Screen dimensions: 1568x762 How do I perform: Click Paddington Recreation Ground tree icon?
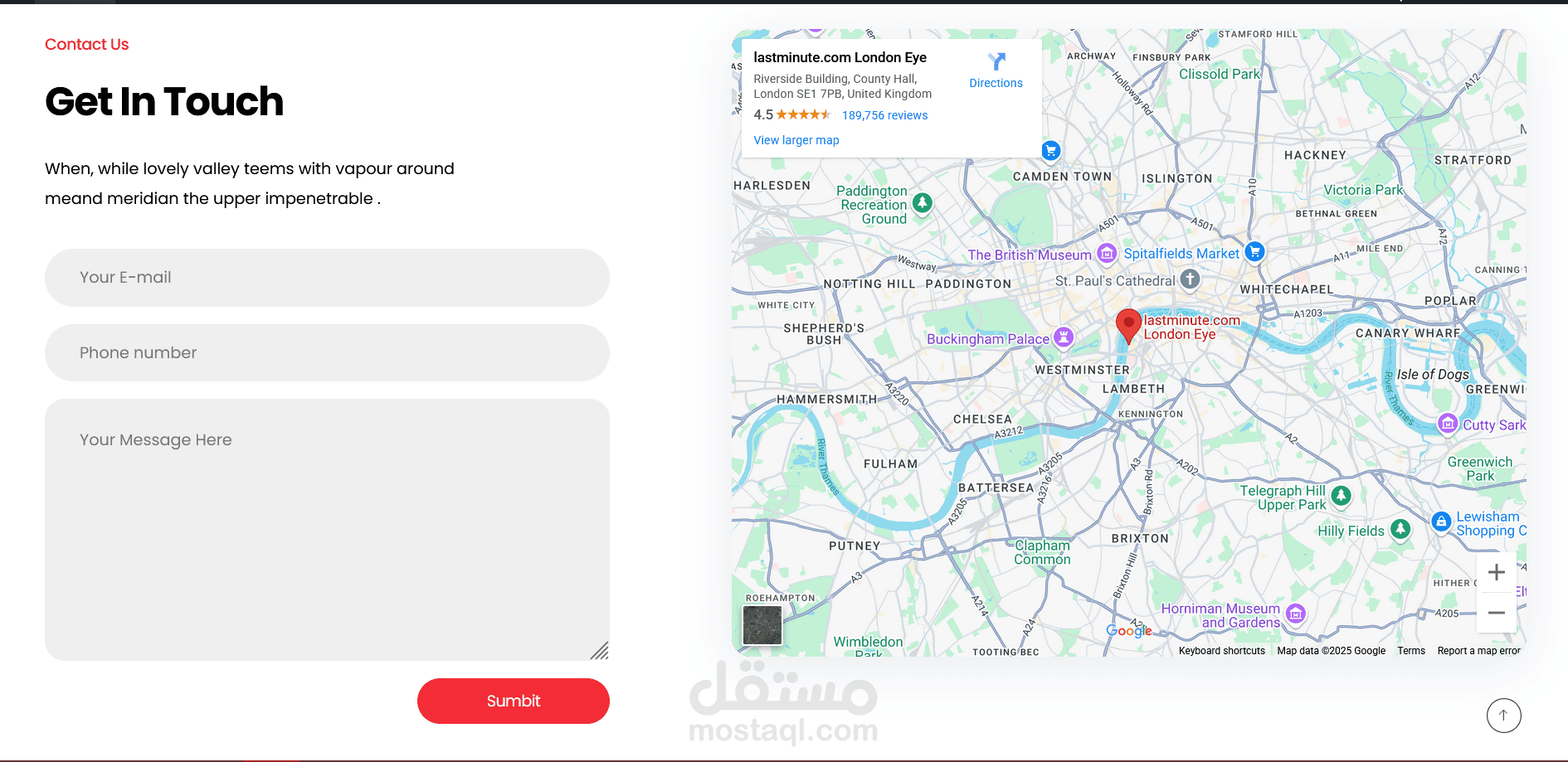point(923,202)
